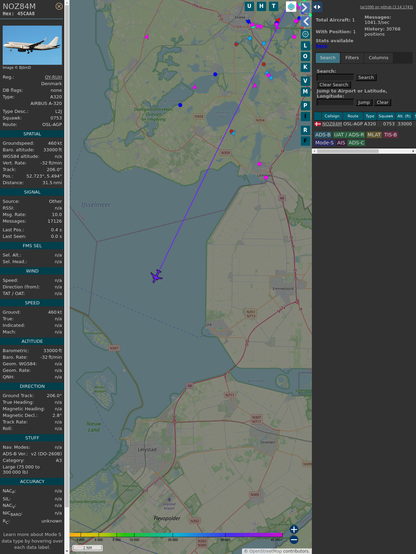Zoom in with the plus icon
The image size is (416, 554).
point(294,529)
